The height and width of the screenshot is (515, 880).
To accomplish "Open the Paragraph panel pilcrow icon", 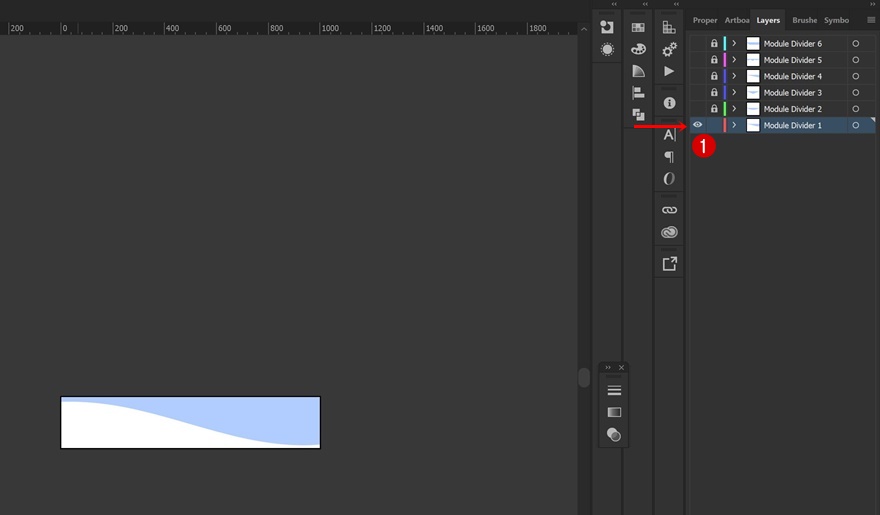I will coord(669,157).
